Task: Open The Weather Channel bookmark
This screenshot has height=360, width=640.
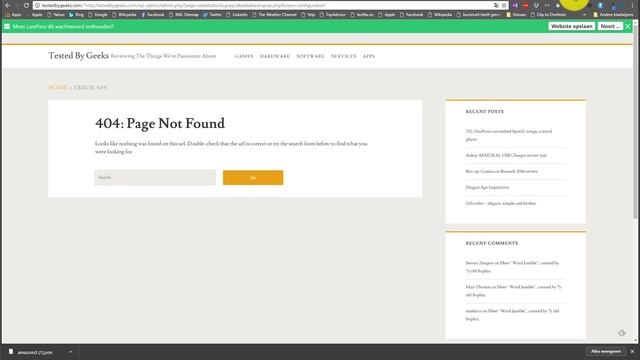Action: pyautogui.click(x=274, y=15)
